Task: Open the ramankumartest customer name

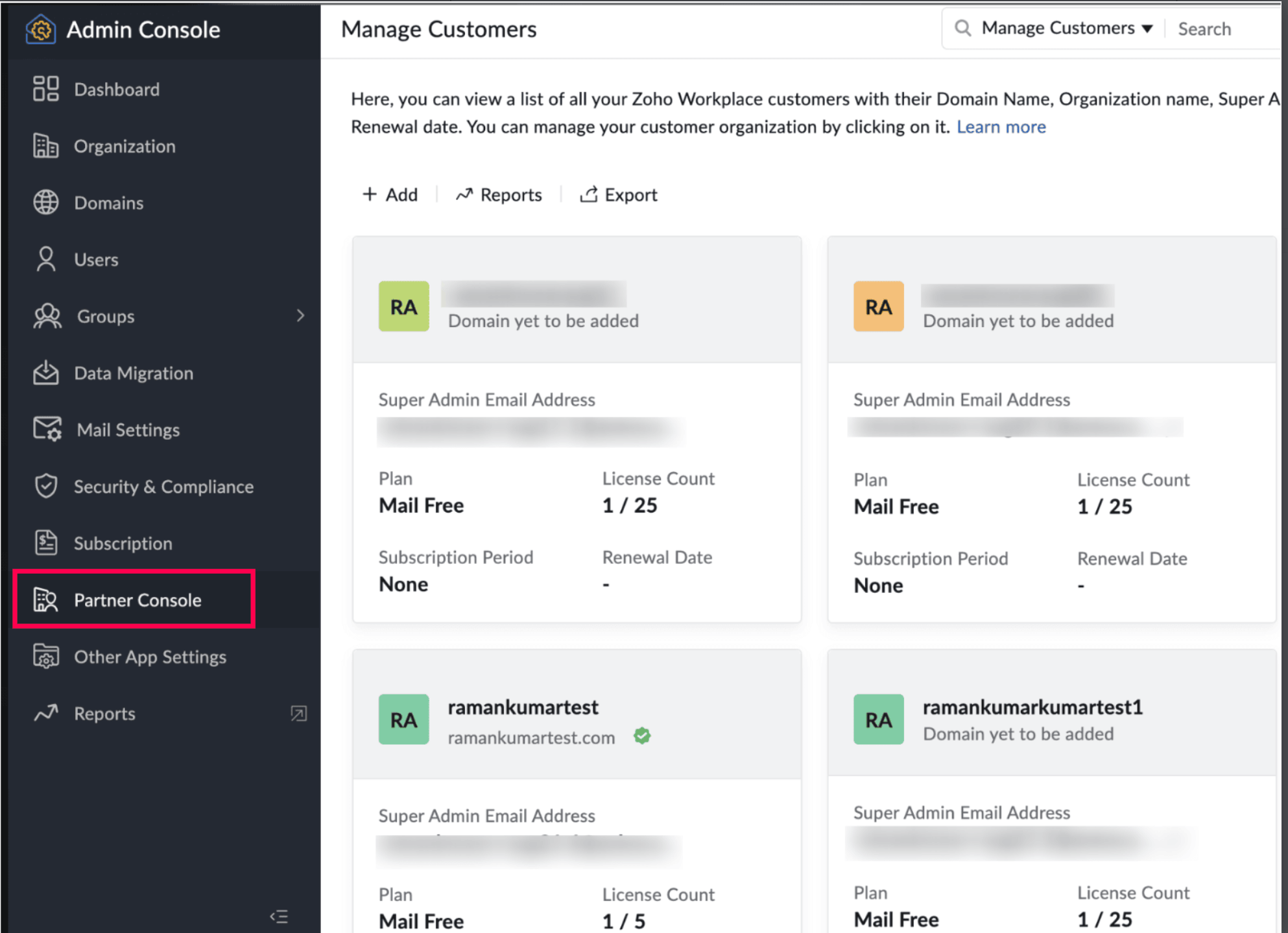Action: pyautogui.click(x=523, y=707)
